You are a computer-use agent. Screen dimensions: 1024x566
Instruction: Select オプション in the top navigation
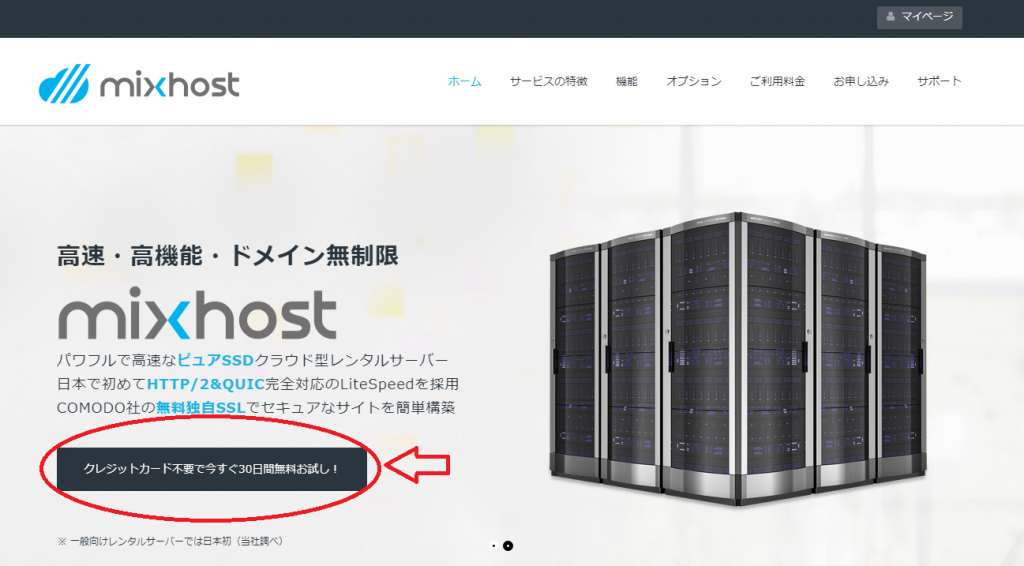693,82
